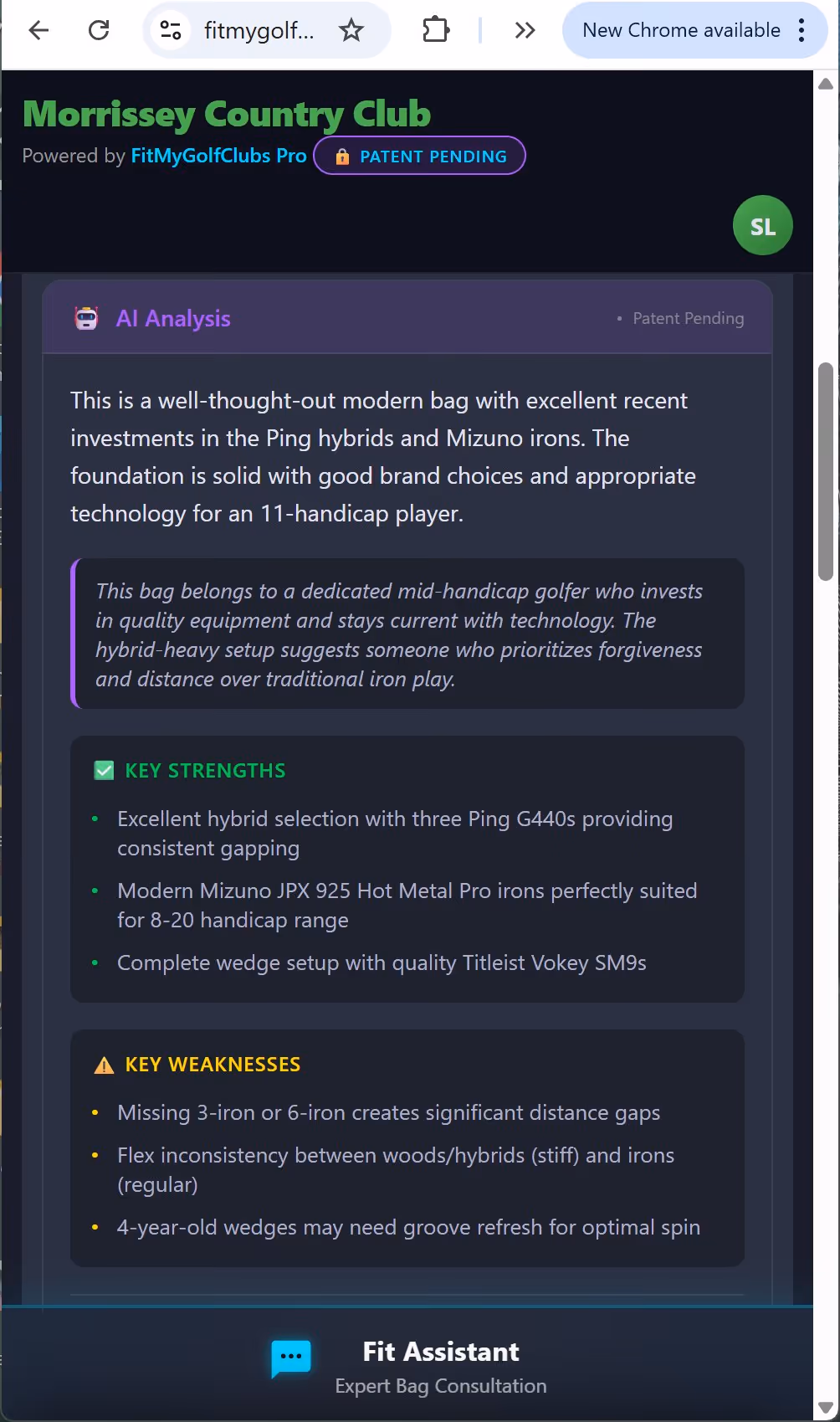The width and height of the screenshot is (840, 1422).
Task: Click the New Chrome available update button
Action: coord(679,30)
